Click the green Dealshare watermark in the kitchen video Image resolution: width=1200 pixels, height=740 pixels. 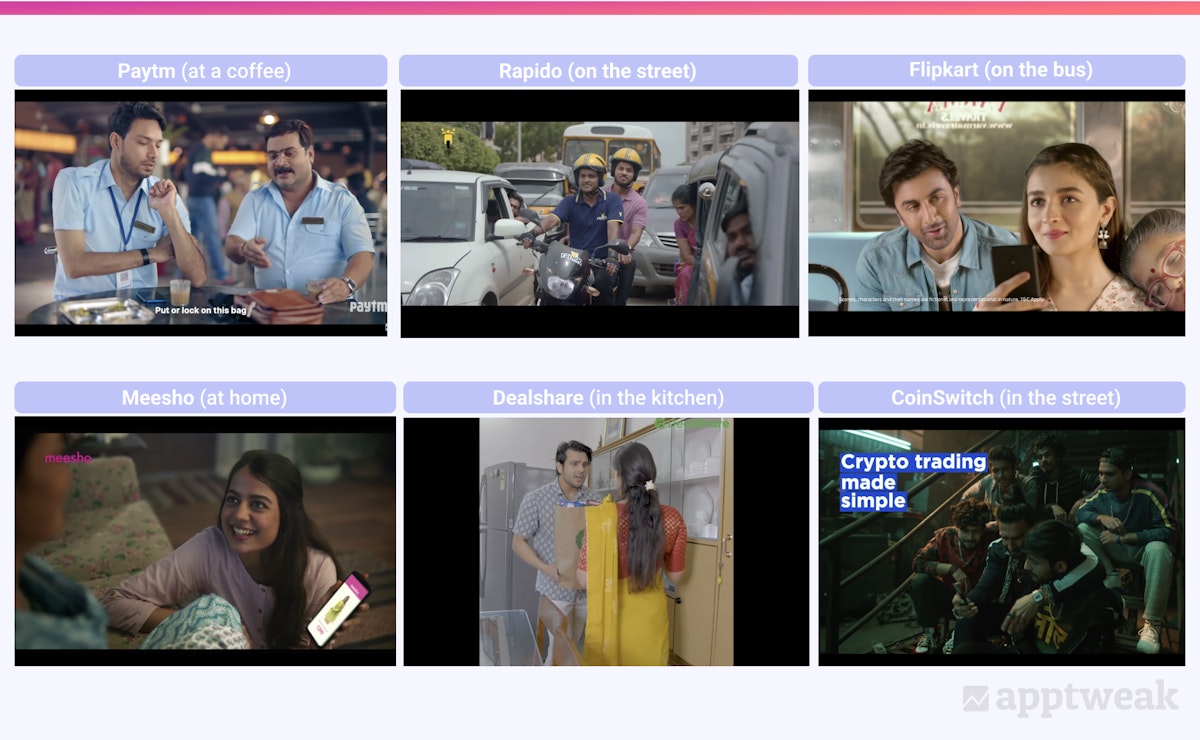point(692,424)
